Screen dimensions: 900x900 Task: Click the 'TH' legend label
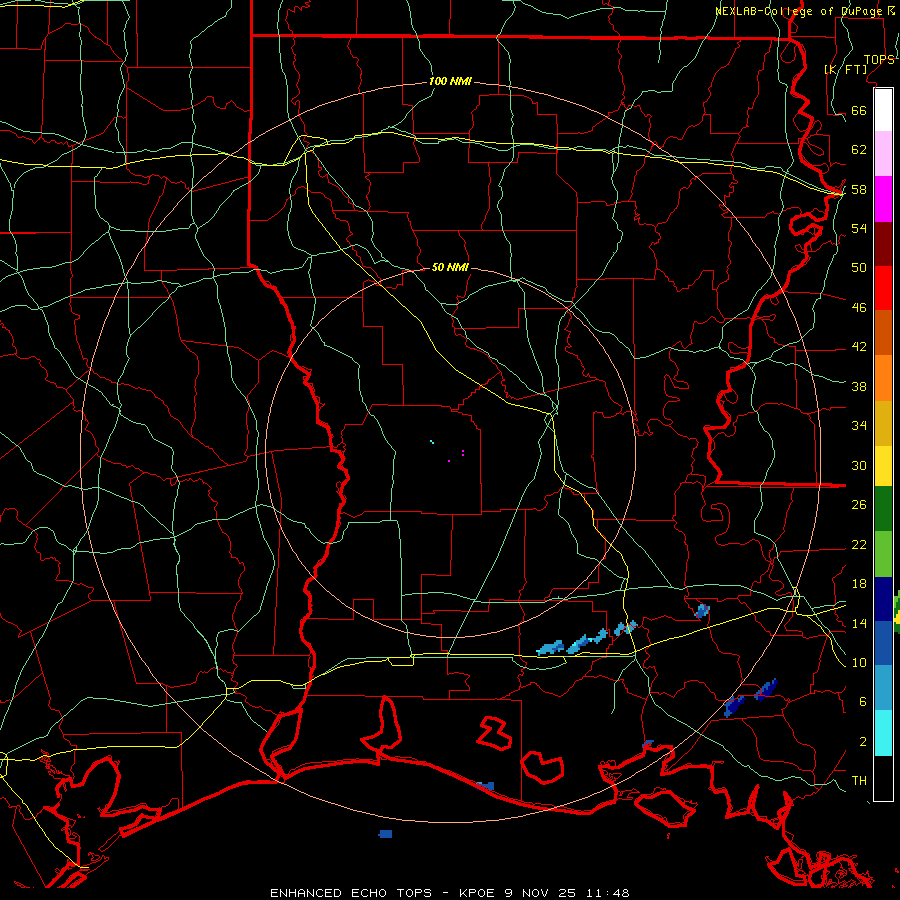[859, 780]
